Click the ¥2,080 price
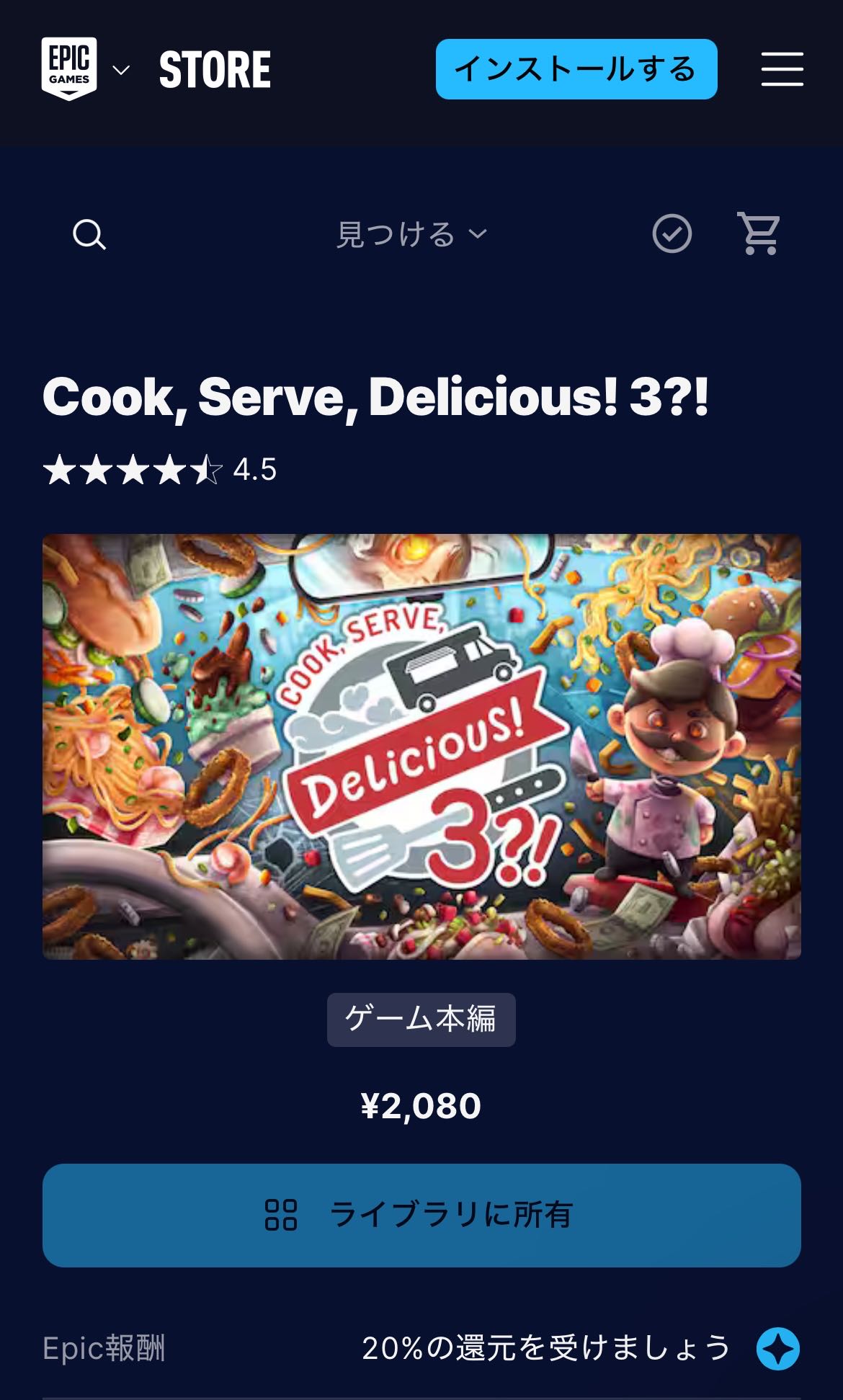 coord(421,1106)
